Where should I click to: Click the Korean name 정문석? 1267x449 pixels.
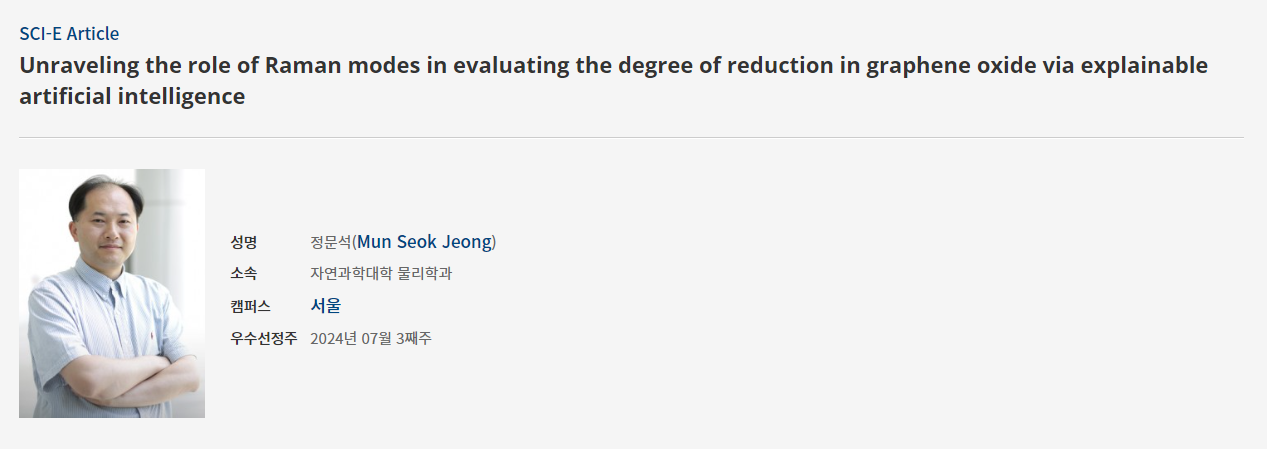point(330,242)
